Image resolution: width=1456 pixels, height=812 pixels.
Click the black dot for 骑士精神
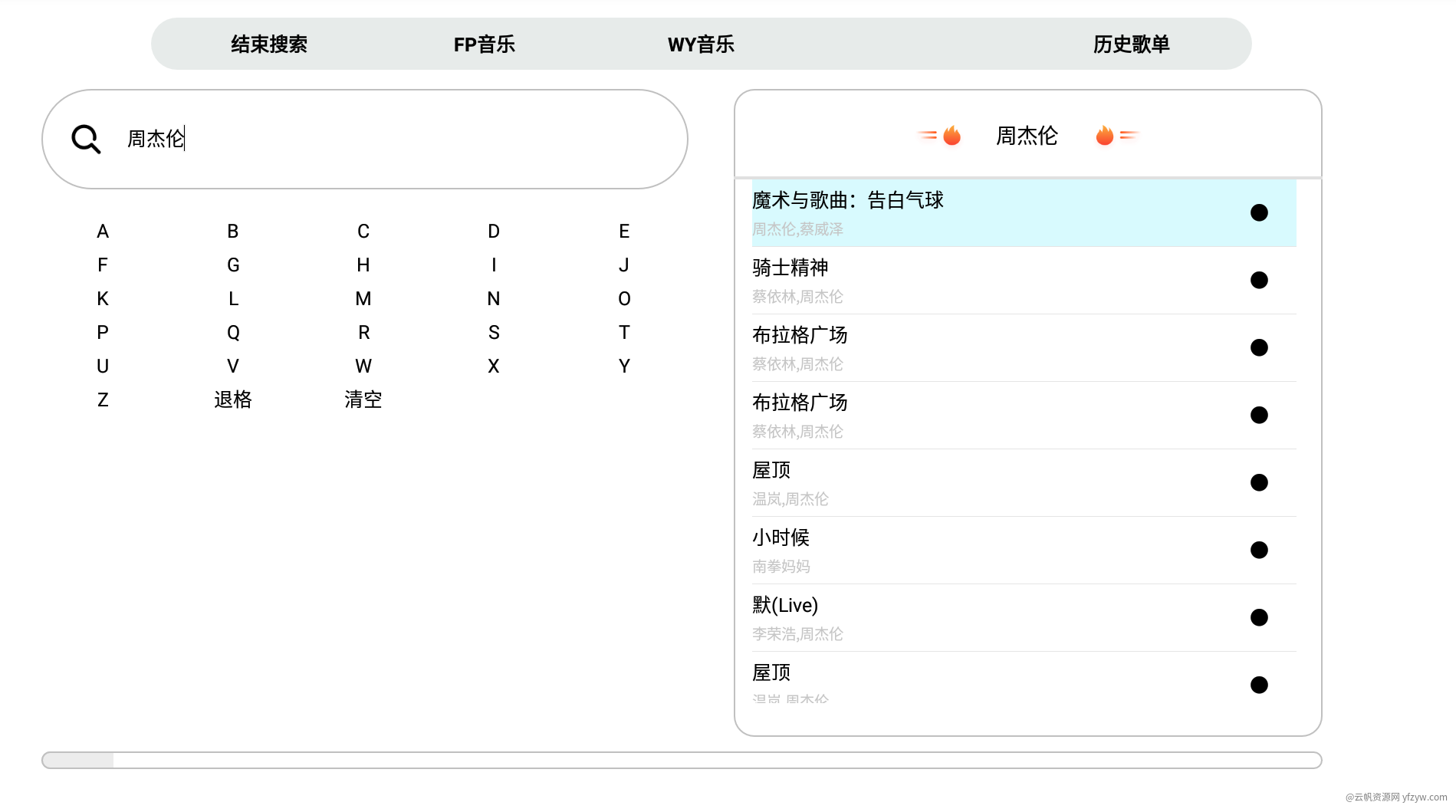(1259, 280)
